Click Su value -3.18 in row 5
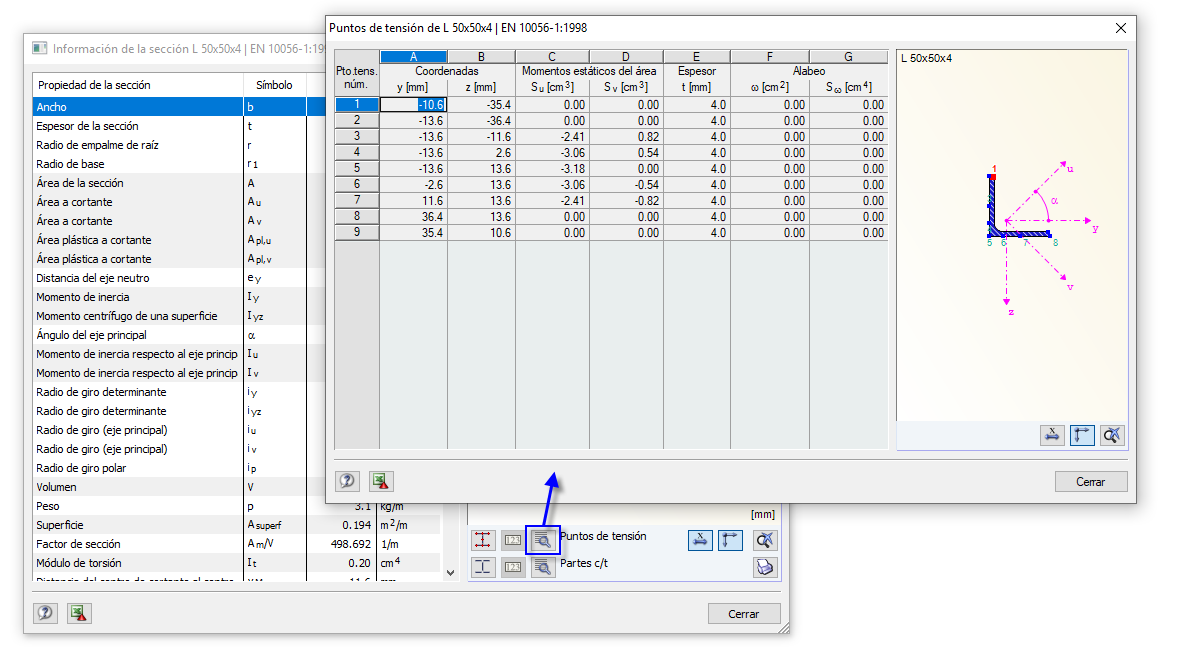Viewport: 1193px width, 665px height. pyautogui.click(x=552, y=169)
